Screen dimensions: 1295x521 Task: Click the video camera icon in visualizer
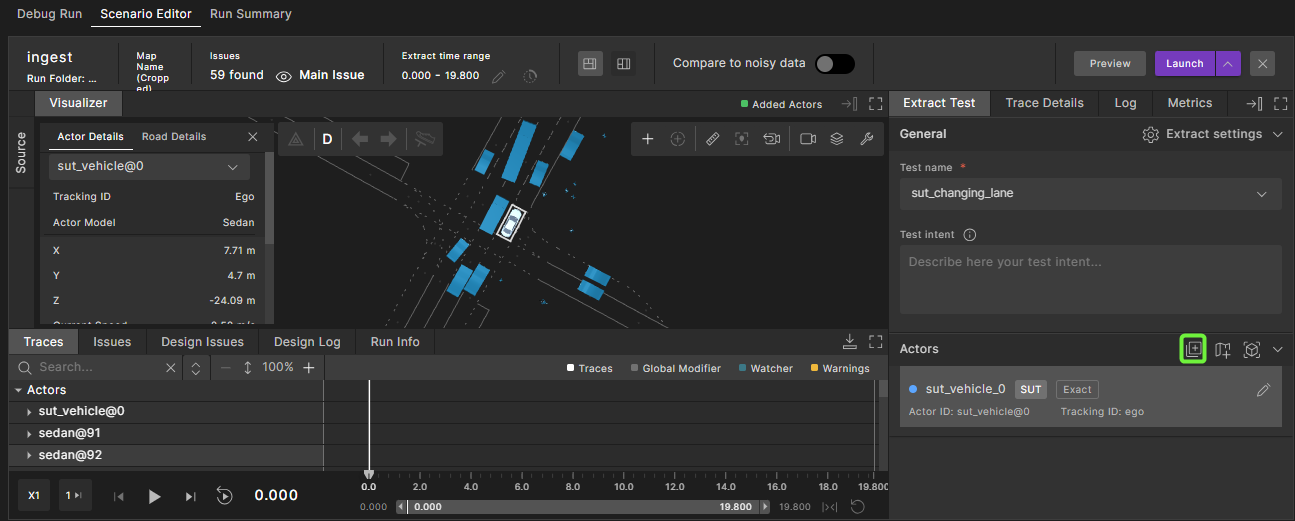click(808, 139)
